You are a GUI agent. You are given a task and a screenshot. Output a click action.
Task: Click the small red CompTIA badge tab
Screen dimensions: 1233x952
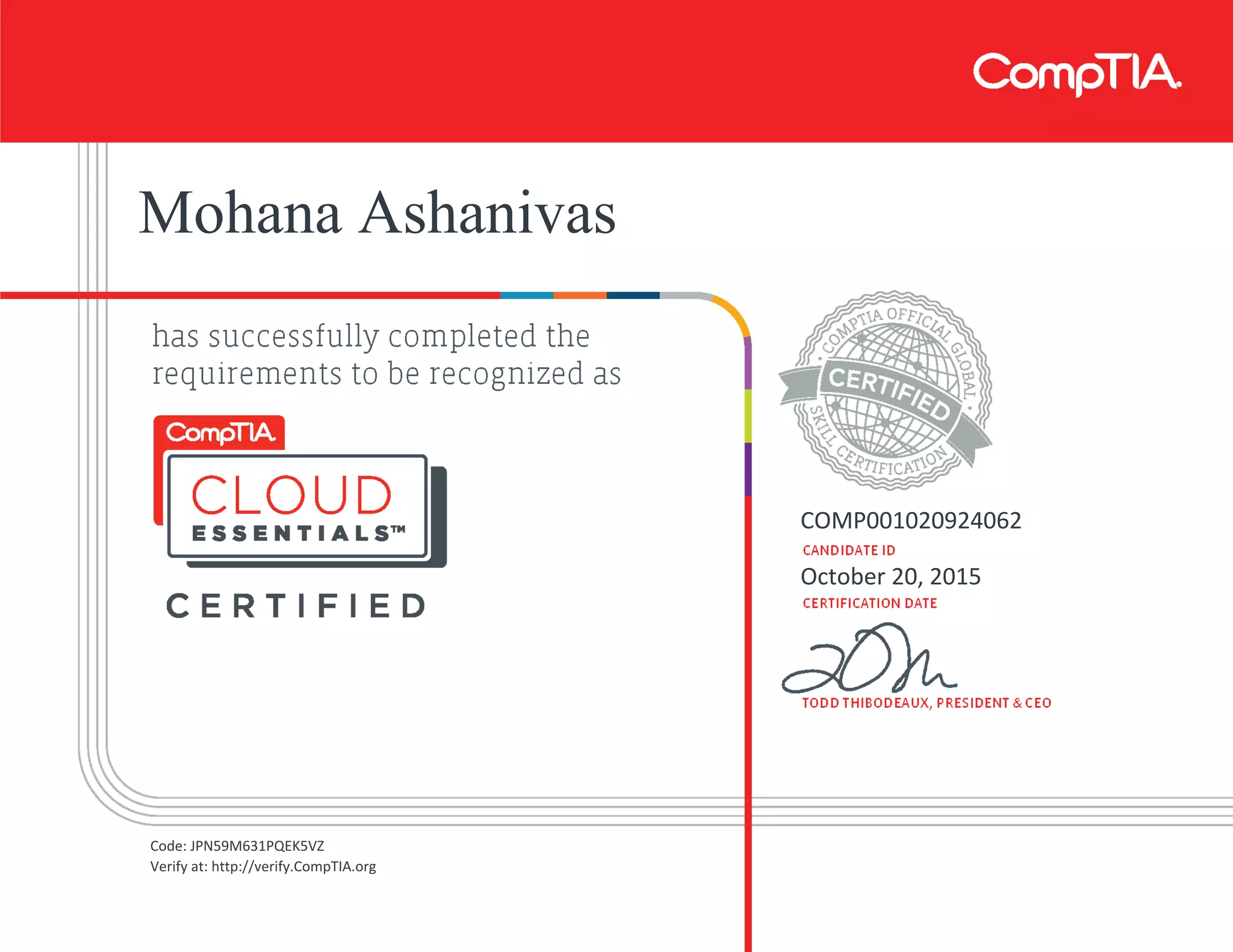click(x=220, y=433)
